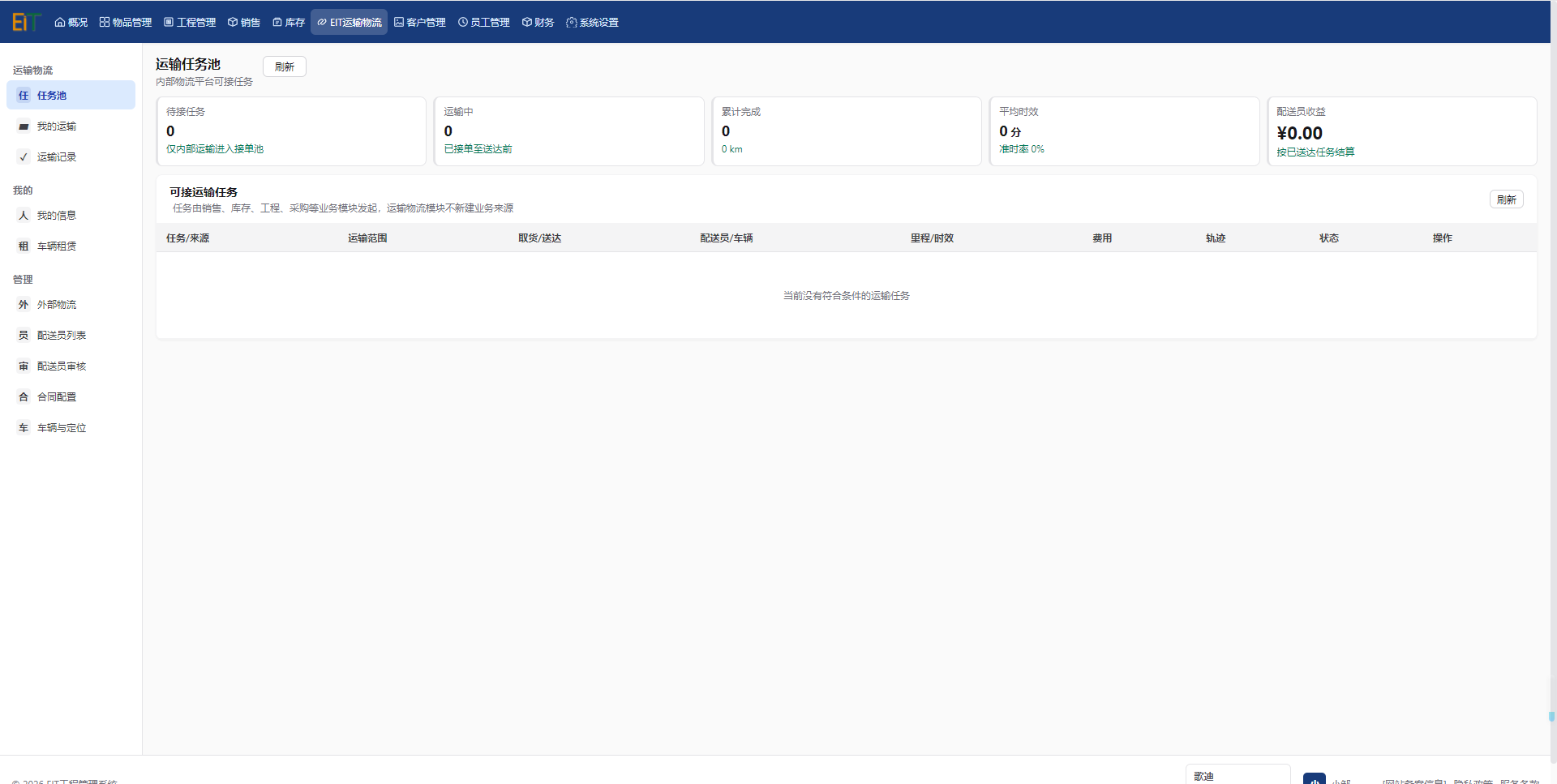The image size is (1557, 784).
Task: Click the 任 badge icon of 任务池
Action: [24, 95]
